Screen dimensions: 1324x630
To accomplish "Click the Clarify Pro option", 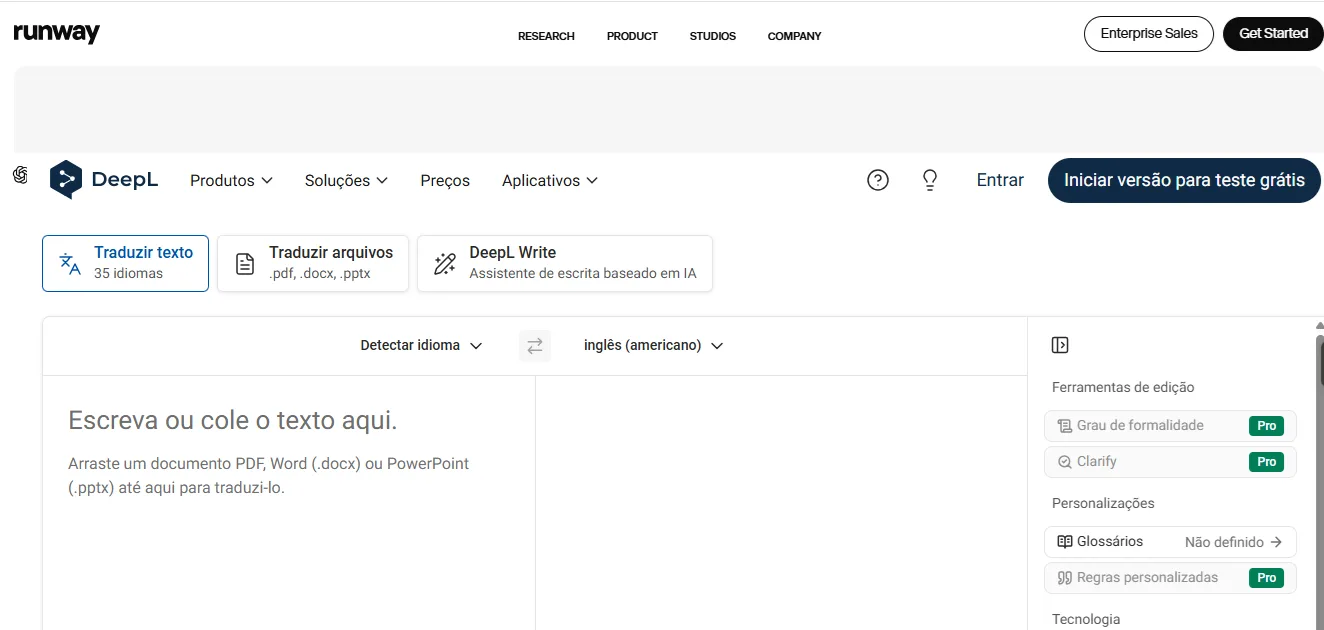I will pos(1170,462).
